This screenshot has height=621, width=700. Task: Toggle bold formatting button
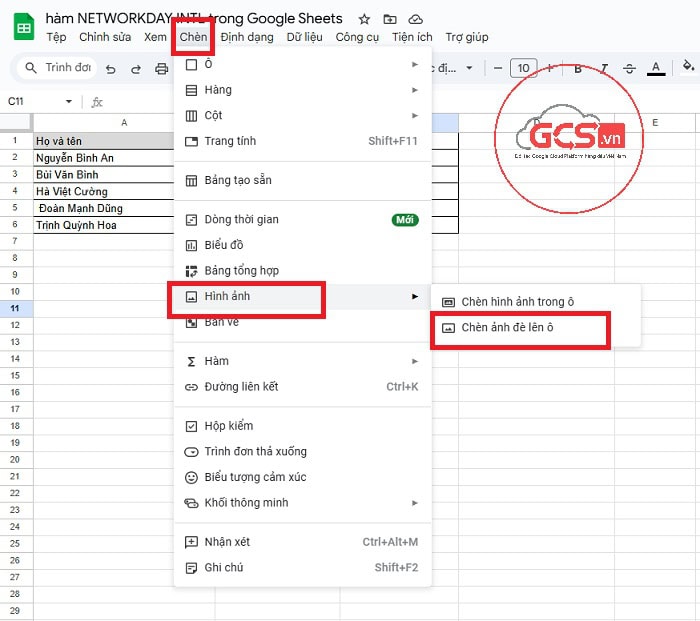(578, 69)
